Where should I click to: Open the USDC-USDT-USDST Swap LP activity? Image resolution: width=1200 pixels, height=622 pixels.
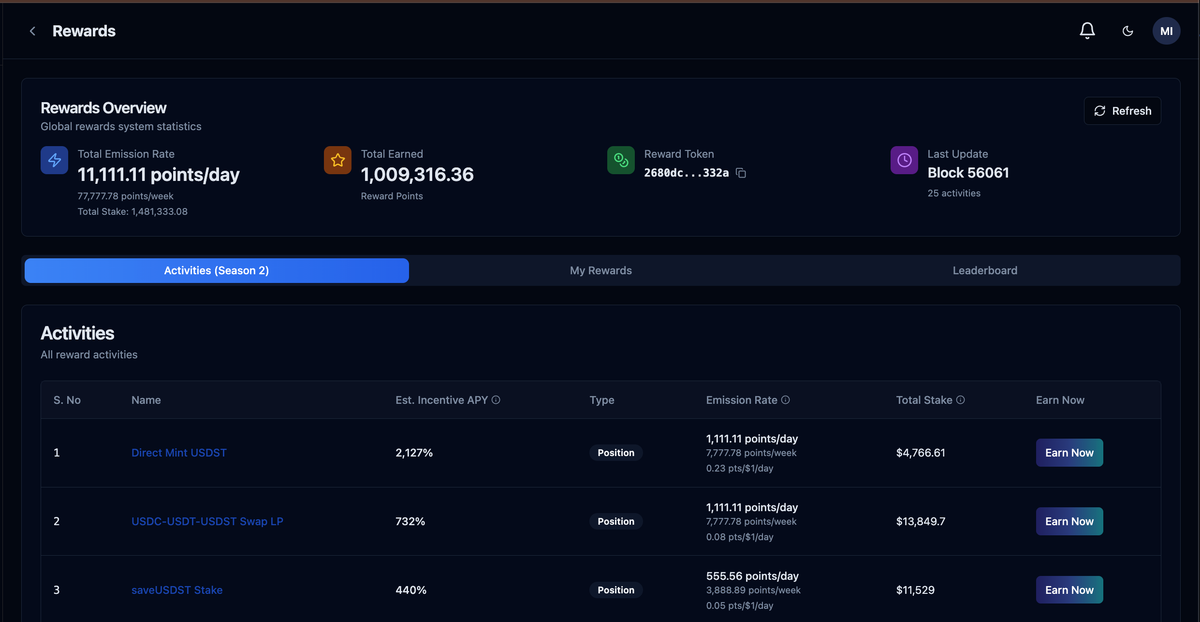[207, 521]
